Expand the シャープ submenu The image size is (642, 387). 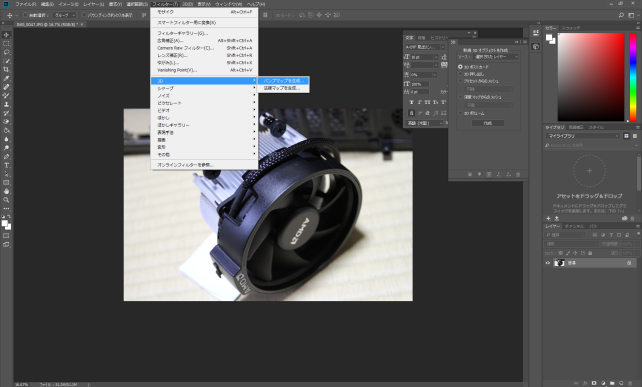pyautogui.click(x=204, y=88)
